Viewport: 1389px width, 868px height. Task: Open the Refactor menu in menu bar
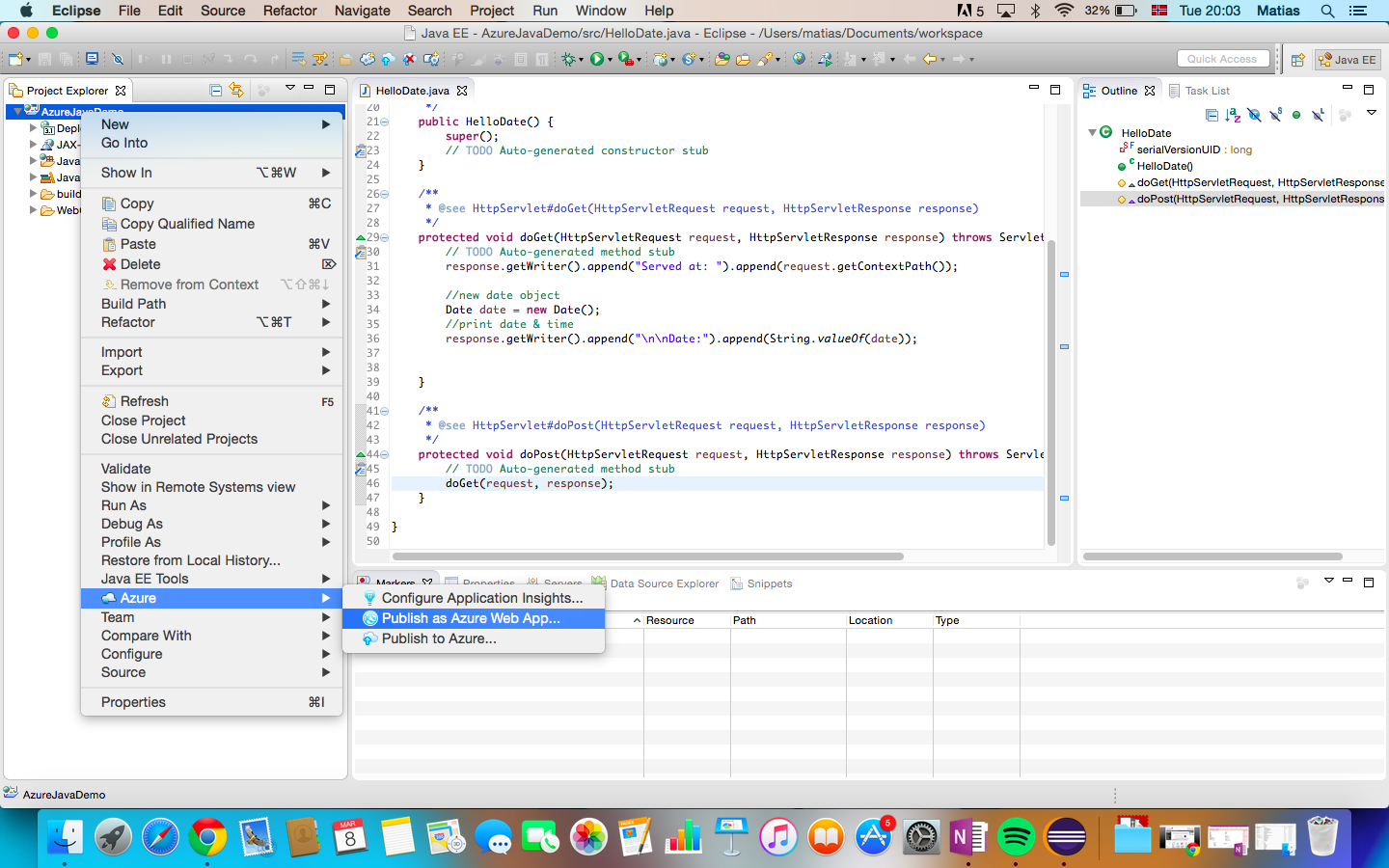(x=289, y=11)
